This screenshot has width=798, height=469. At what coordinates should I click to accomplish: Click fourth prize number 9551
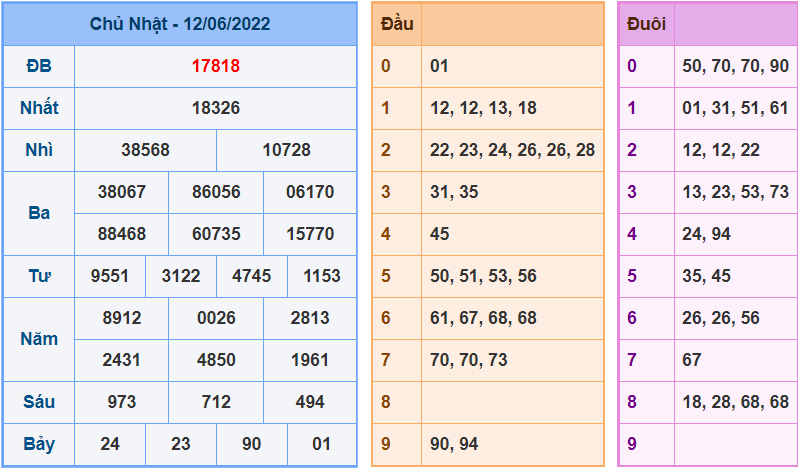110,276
